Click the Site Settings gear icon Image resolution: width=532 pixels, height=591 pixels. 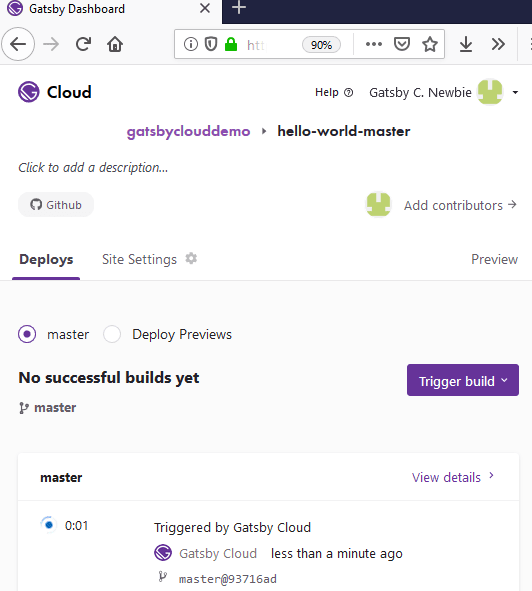pyautogui.click(x=191, y=259)
